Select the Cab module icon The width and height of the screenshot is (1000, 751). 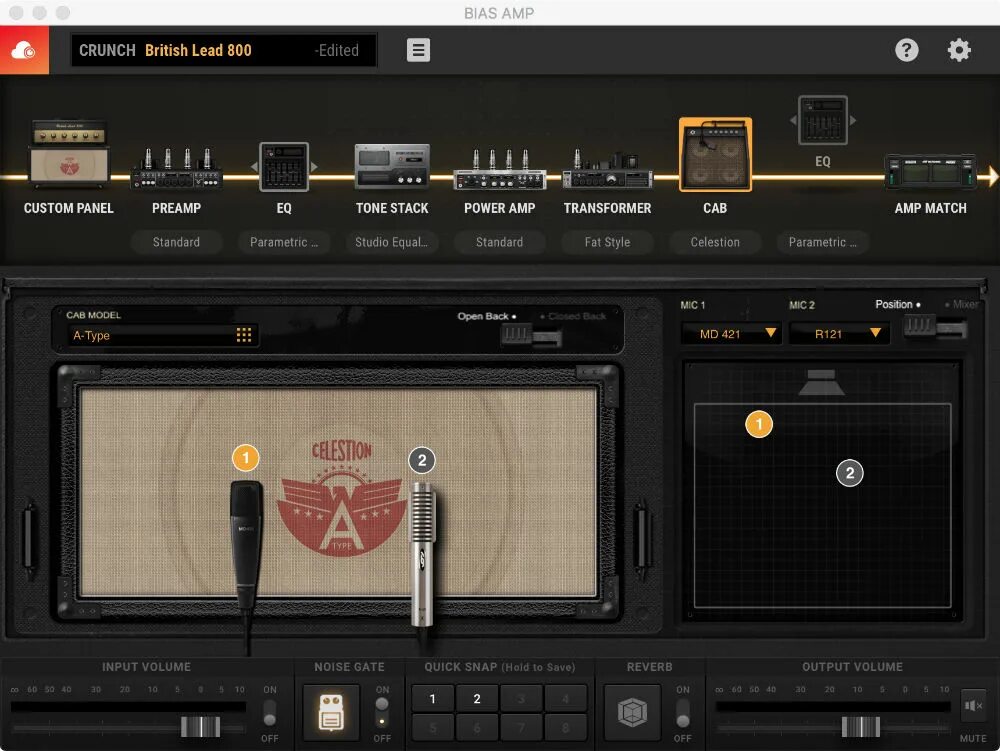[x=715, y=154]
